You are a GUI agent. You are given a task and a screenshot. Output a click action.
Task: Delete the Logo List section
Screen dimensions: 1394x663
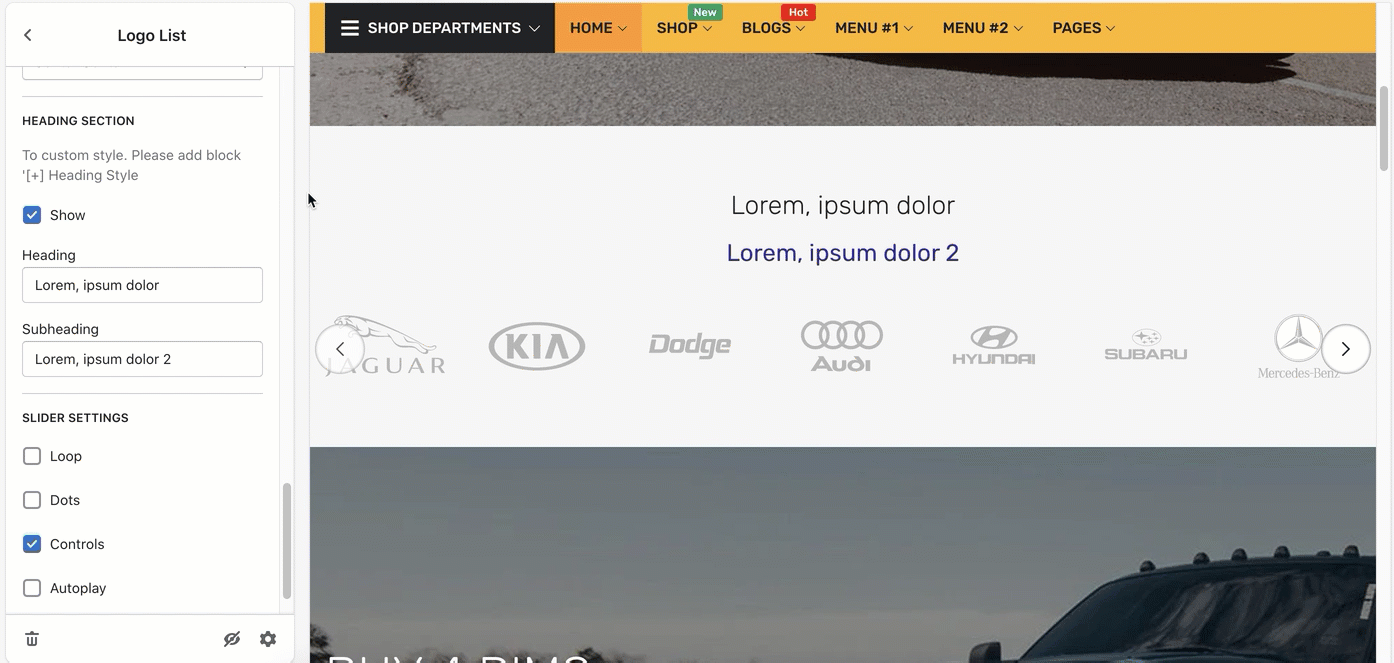click(32, 639)
